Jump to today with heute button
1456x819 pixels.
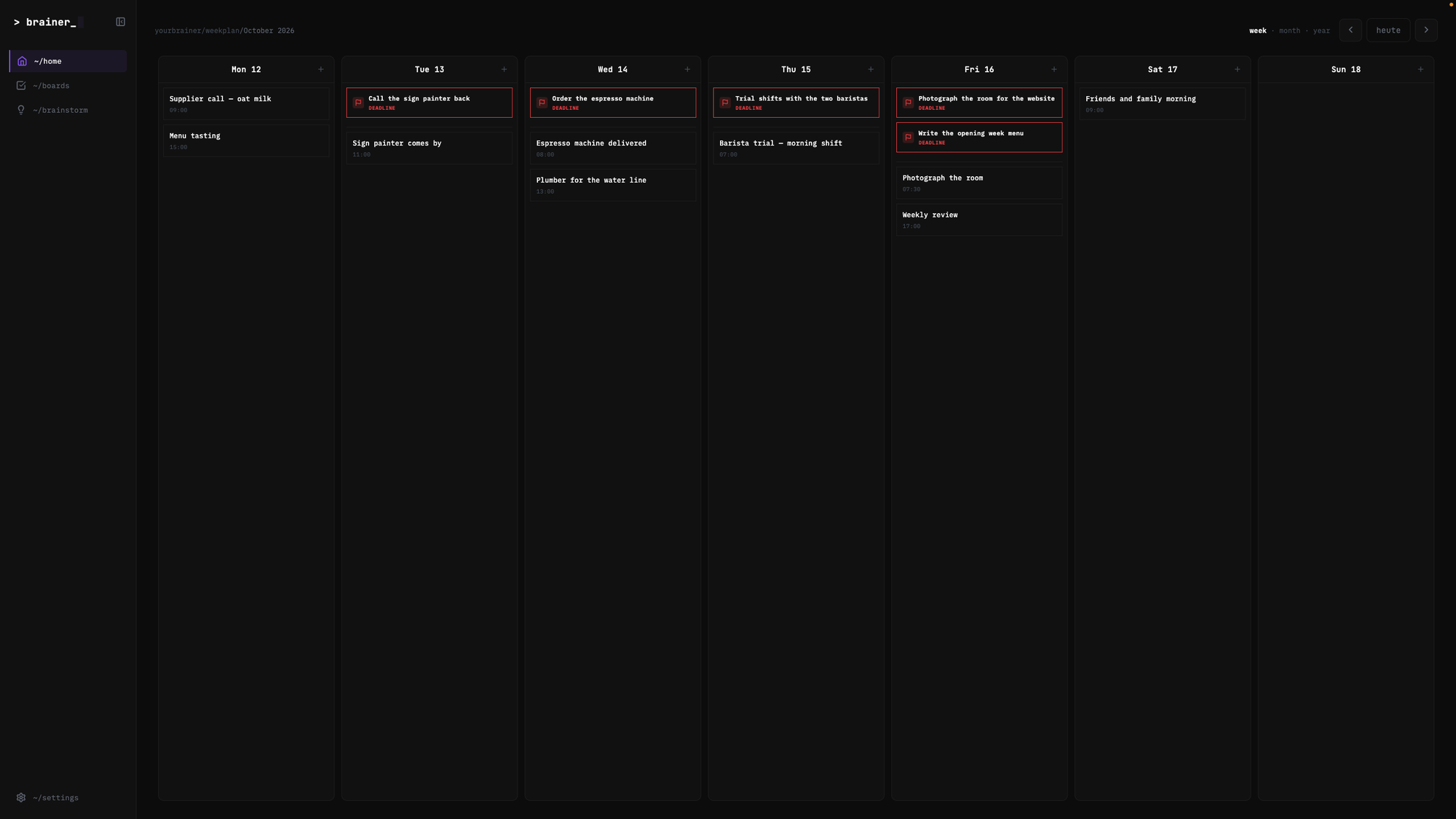point(1388,30)
